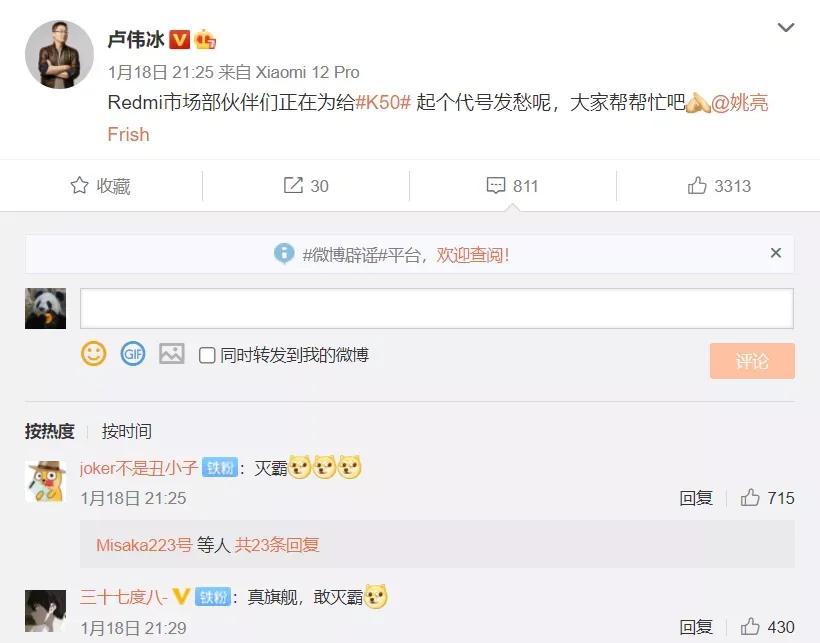Like the comment with 430 likes
Image resolution: width=820 pixels, height=643 pixels.
click(750, 626)
